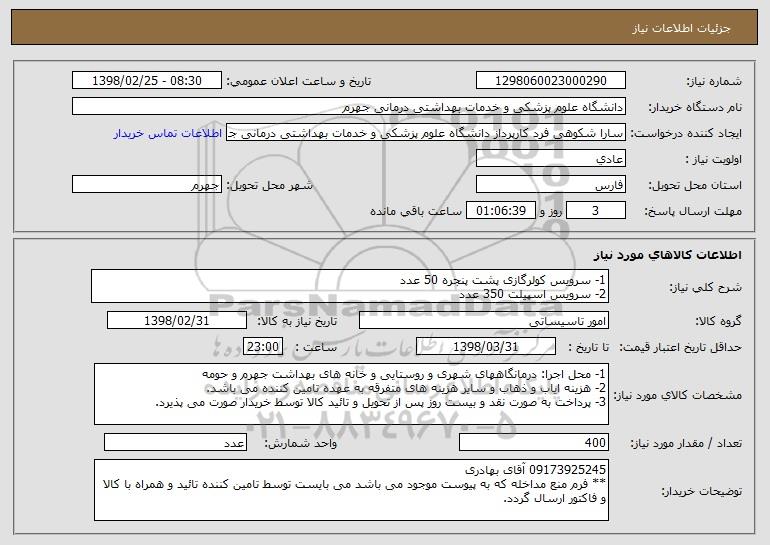
Task: Click the label واحد شمارش
Action: tap(301, 443)
